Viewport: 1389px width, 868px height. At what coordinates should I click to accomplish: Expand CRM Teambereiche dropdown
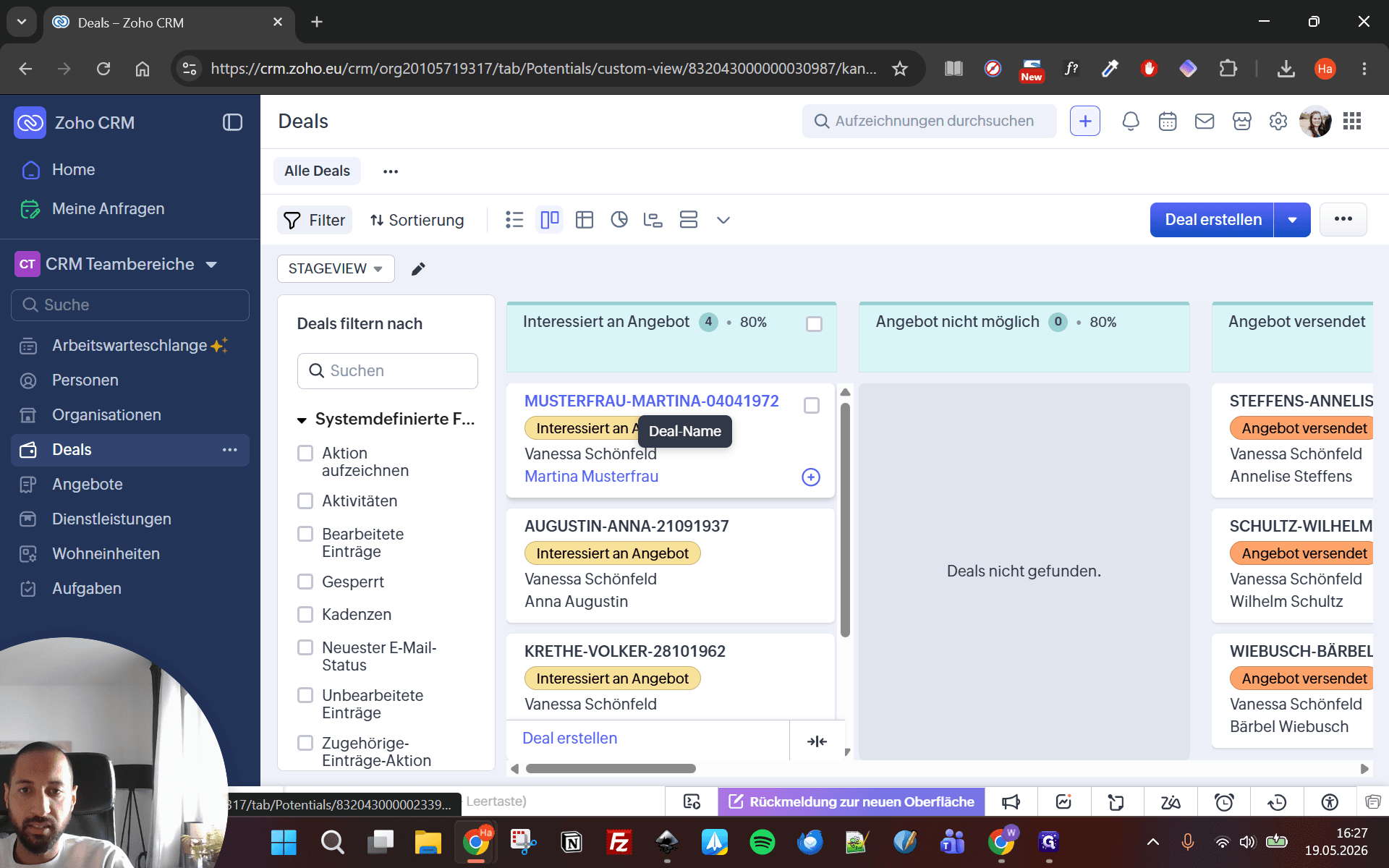tap(211, 265)
